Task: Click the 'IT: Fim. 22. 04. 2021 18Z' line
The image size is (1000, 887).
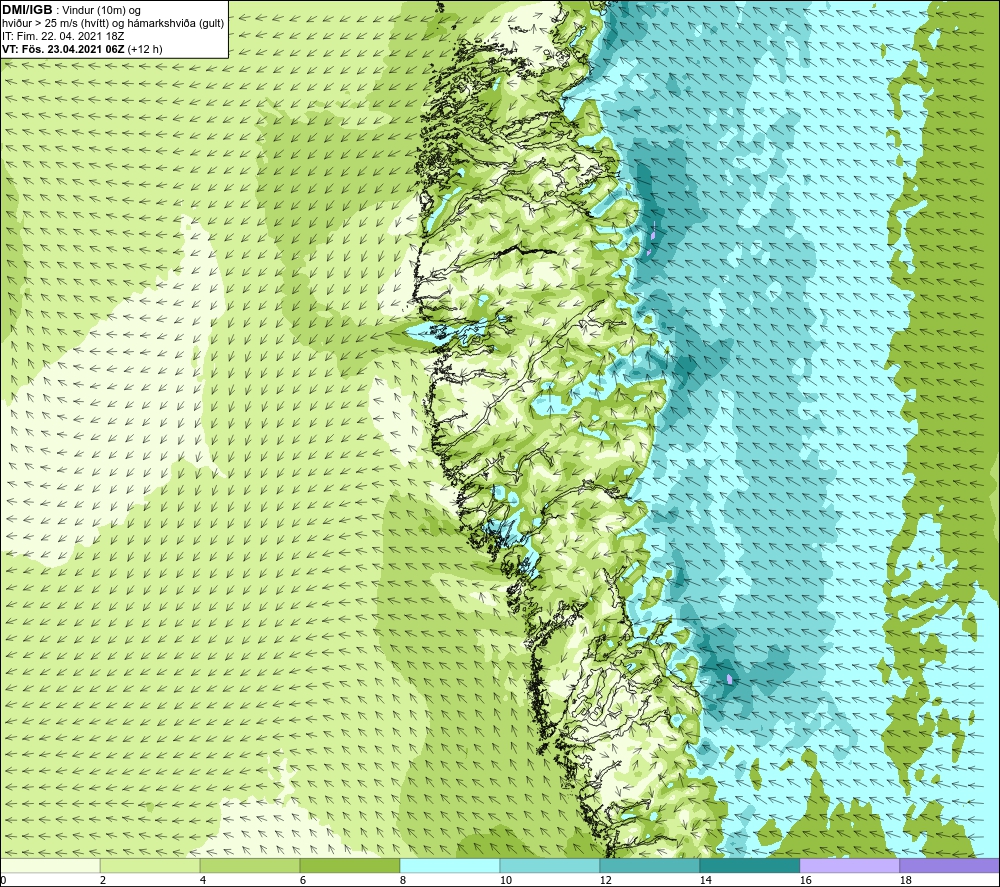Action: [63, 36]
